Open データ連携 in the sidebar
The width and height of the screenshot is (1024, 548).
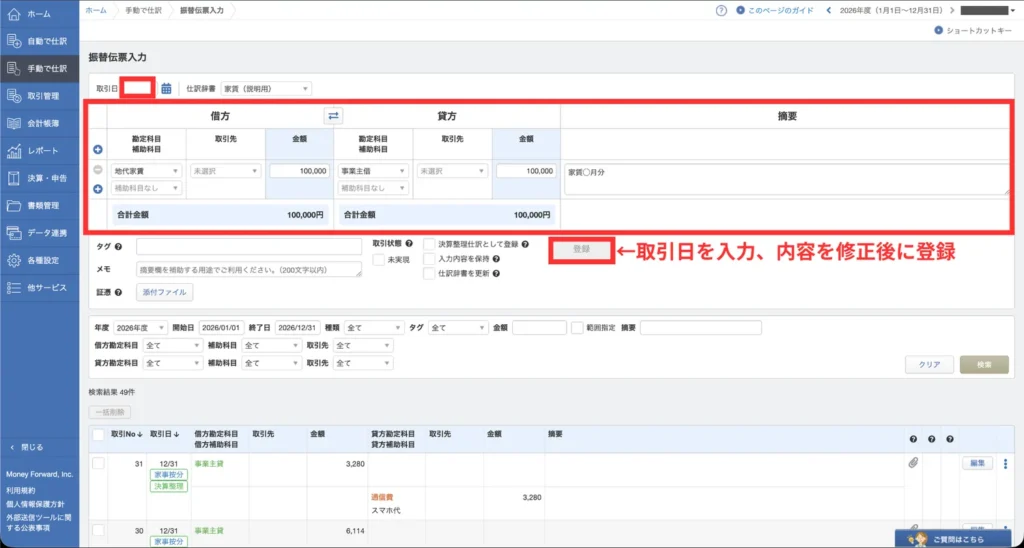click(x=39, y=233)
